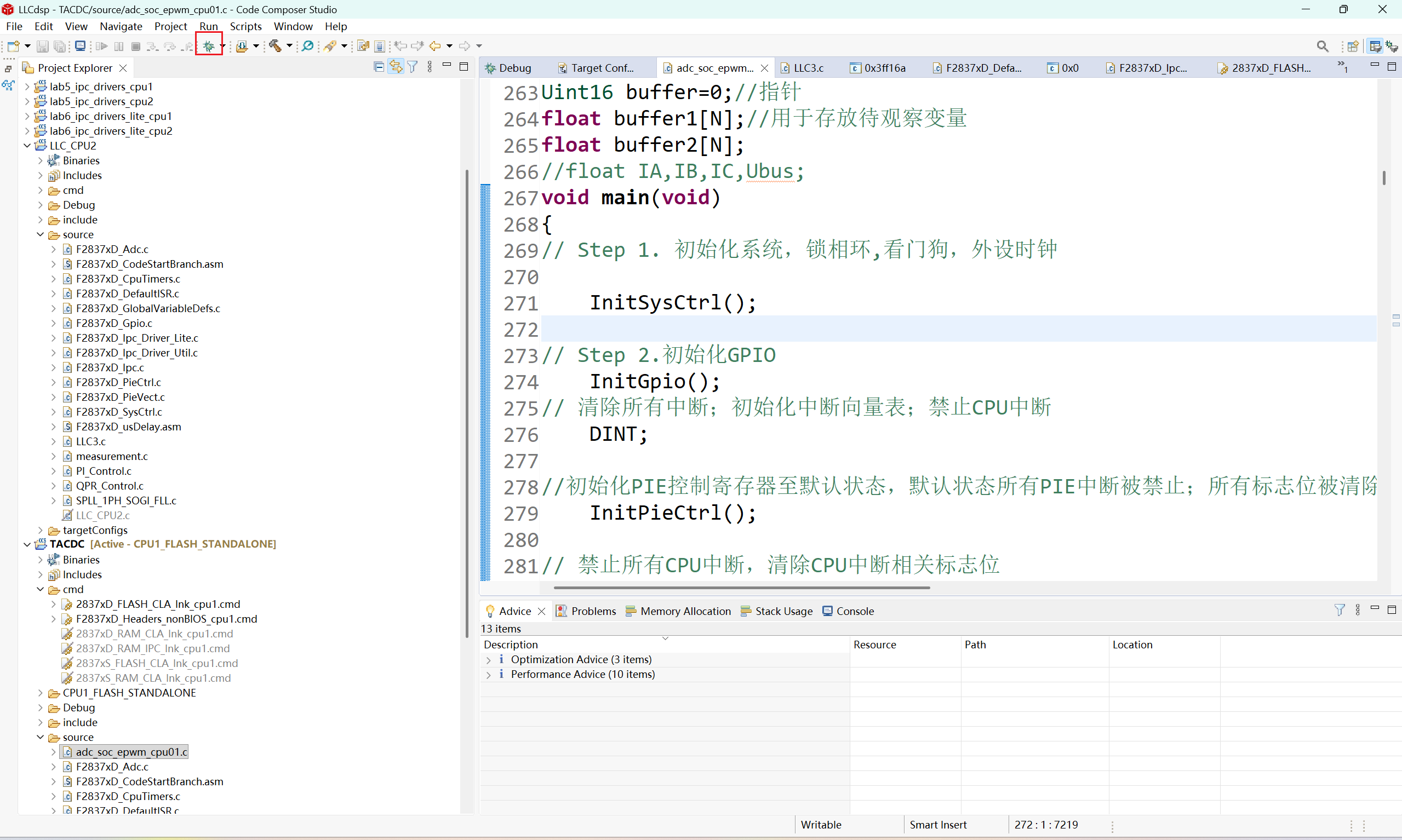This screenshot has width=1402, height=840.
Task: Click the magnifier search icon top right
Action: (1322, 46)
